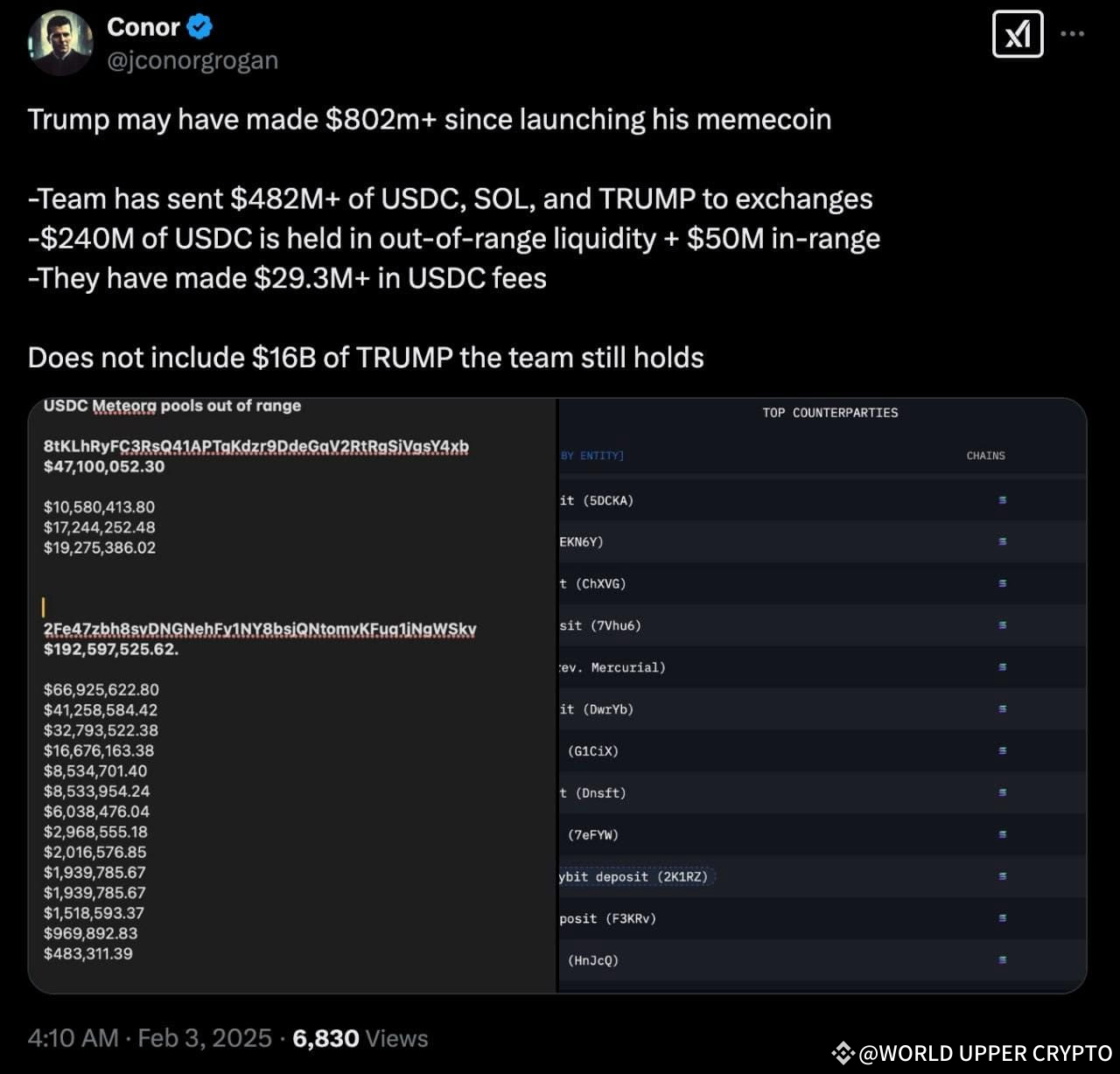Screen dimensions: 1120x1074
Task: Click the Solana icon beside ybit deposit (2K1RZ)
Action: coord(1000,876)
